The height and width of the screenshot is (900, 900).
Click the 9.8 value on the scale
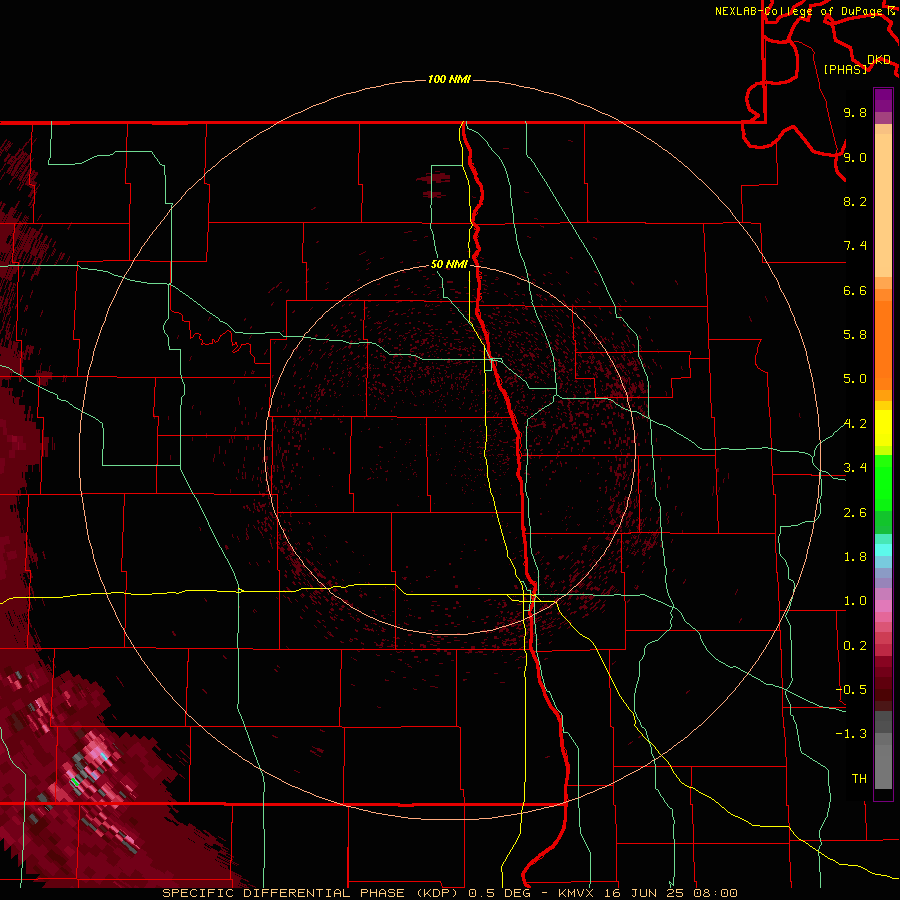855,112
